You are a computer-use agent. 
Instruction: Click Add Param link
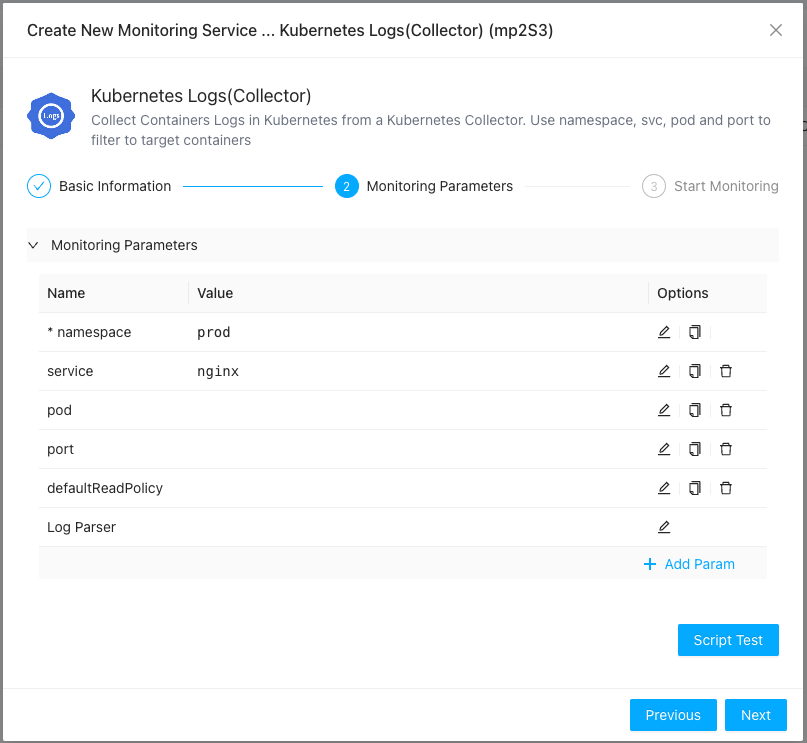click(689, 564)
